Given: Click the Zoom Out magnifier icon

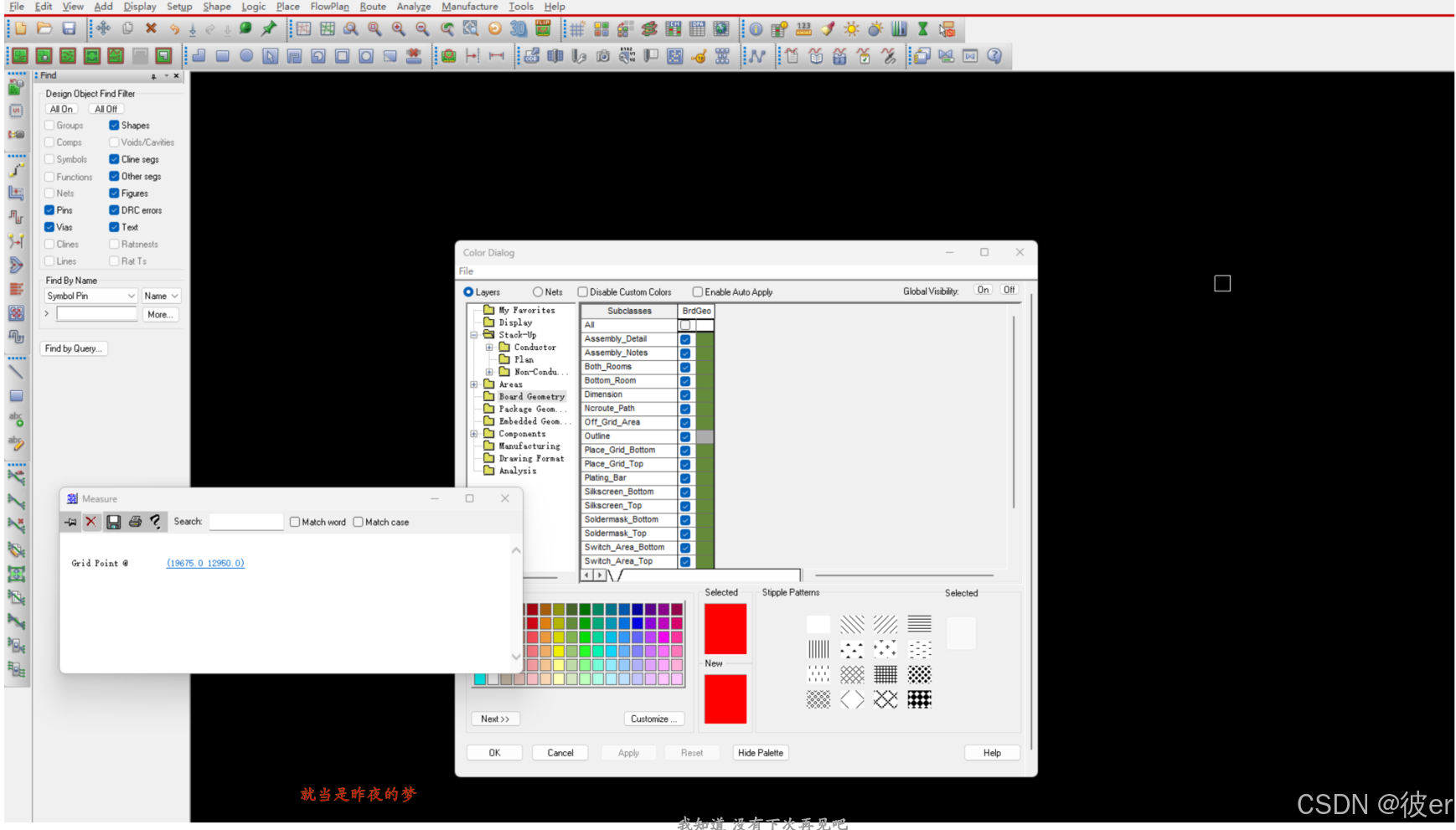Looking at the screenshot, I should pyautogui.click(x=422, y=28).
